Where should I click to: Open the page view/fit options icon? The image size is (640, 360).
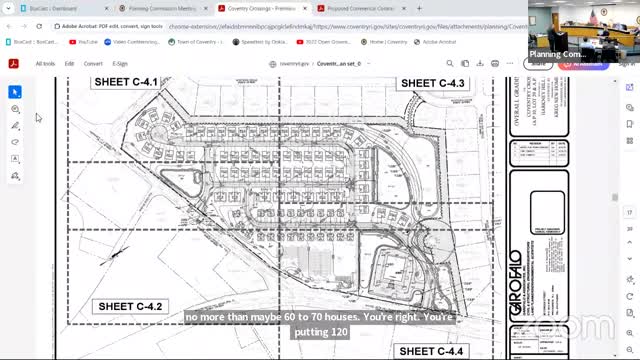629,313
